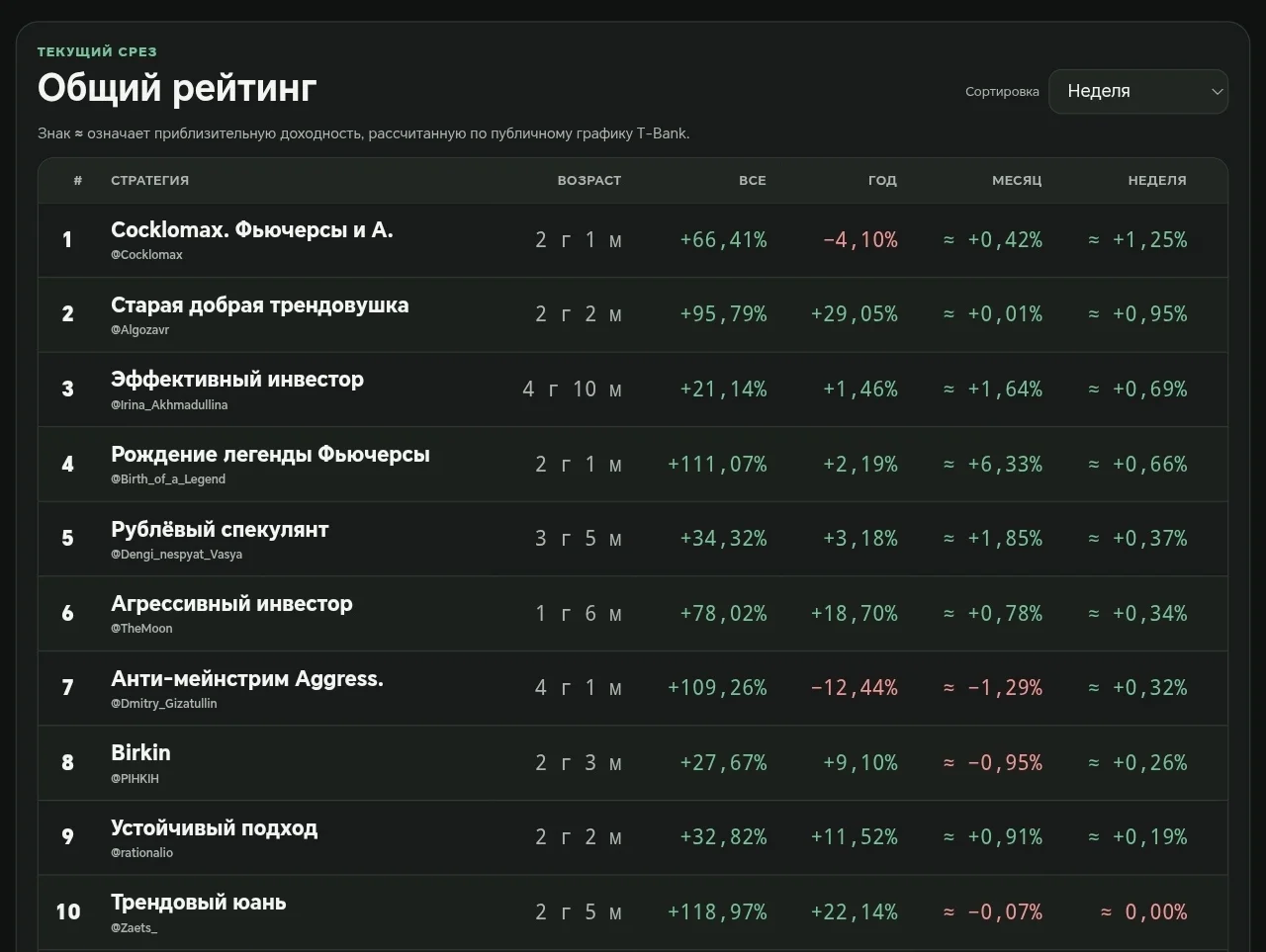This screenshot has width=1266, height=952.
Task: Click the all-time return +66,41%
Action: 723,239
